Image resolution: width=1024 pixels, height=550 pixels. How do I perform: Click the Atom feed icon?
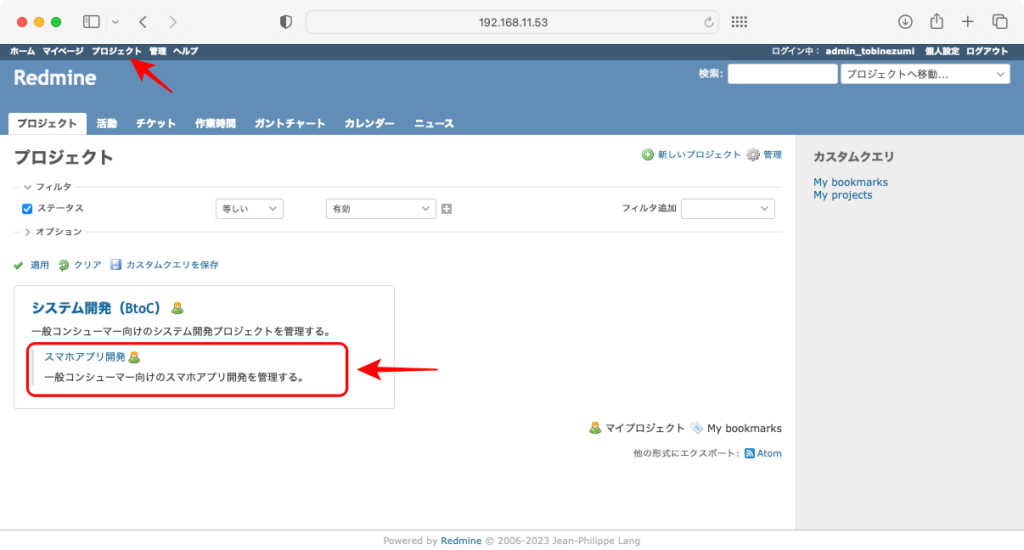pyautogui.click(x=749, y=453)
